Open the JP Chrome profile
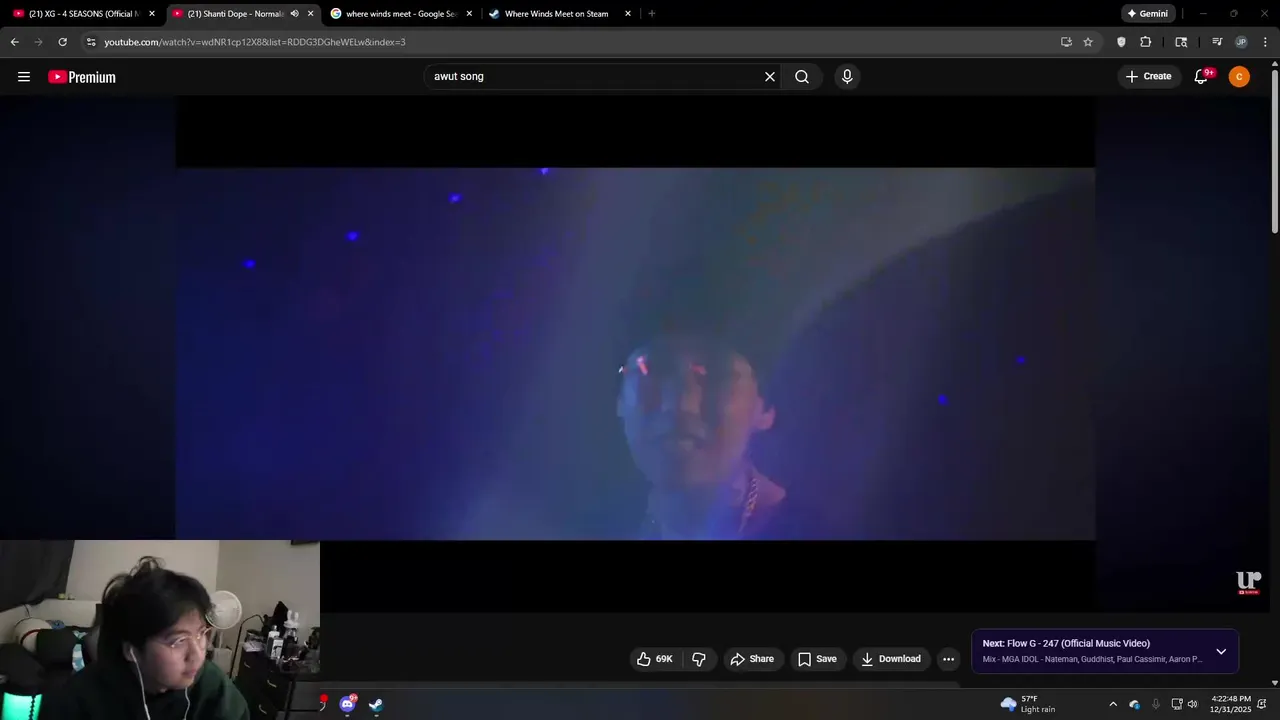 pyautogui.click(x=1241, y=42)
